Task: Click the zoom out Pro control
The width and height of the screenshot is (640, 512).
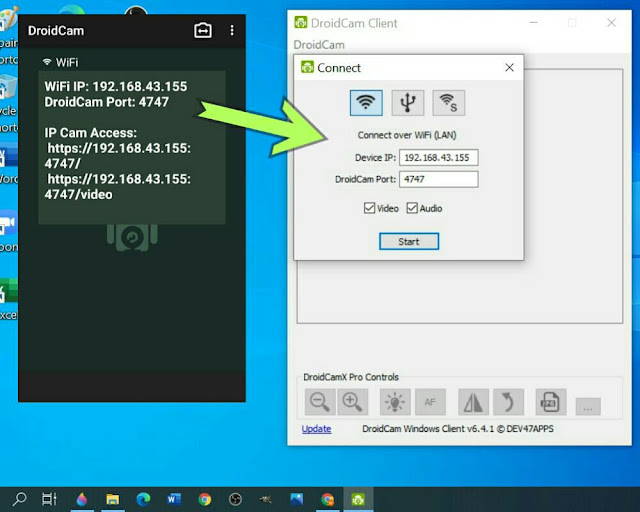Action: coord(320,402)
